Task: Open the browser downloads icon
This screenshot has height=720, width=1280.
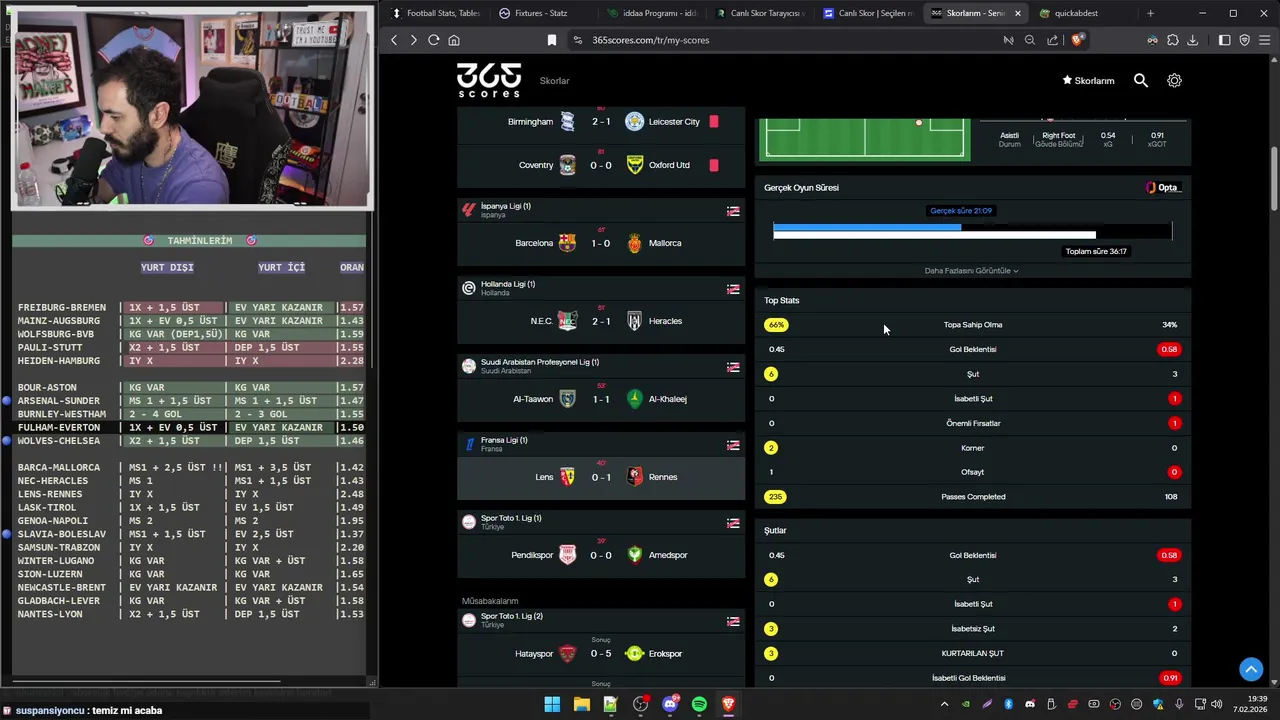Action: [x=1192, y=40]
